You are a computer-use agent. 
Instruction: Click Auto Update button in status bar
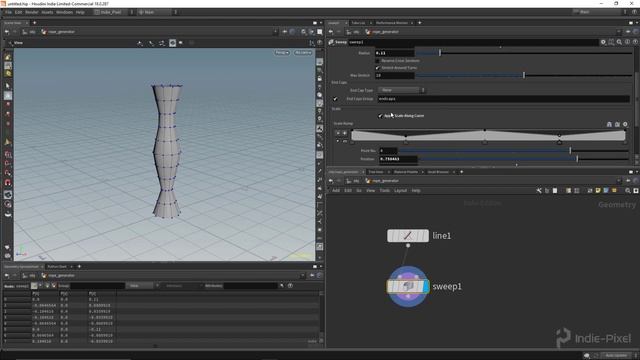pyautogui.click(x=616, y=356)
